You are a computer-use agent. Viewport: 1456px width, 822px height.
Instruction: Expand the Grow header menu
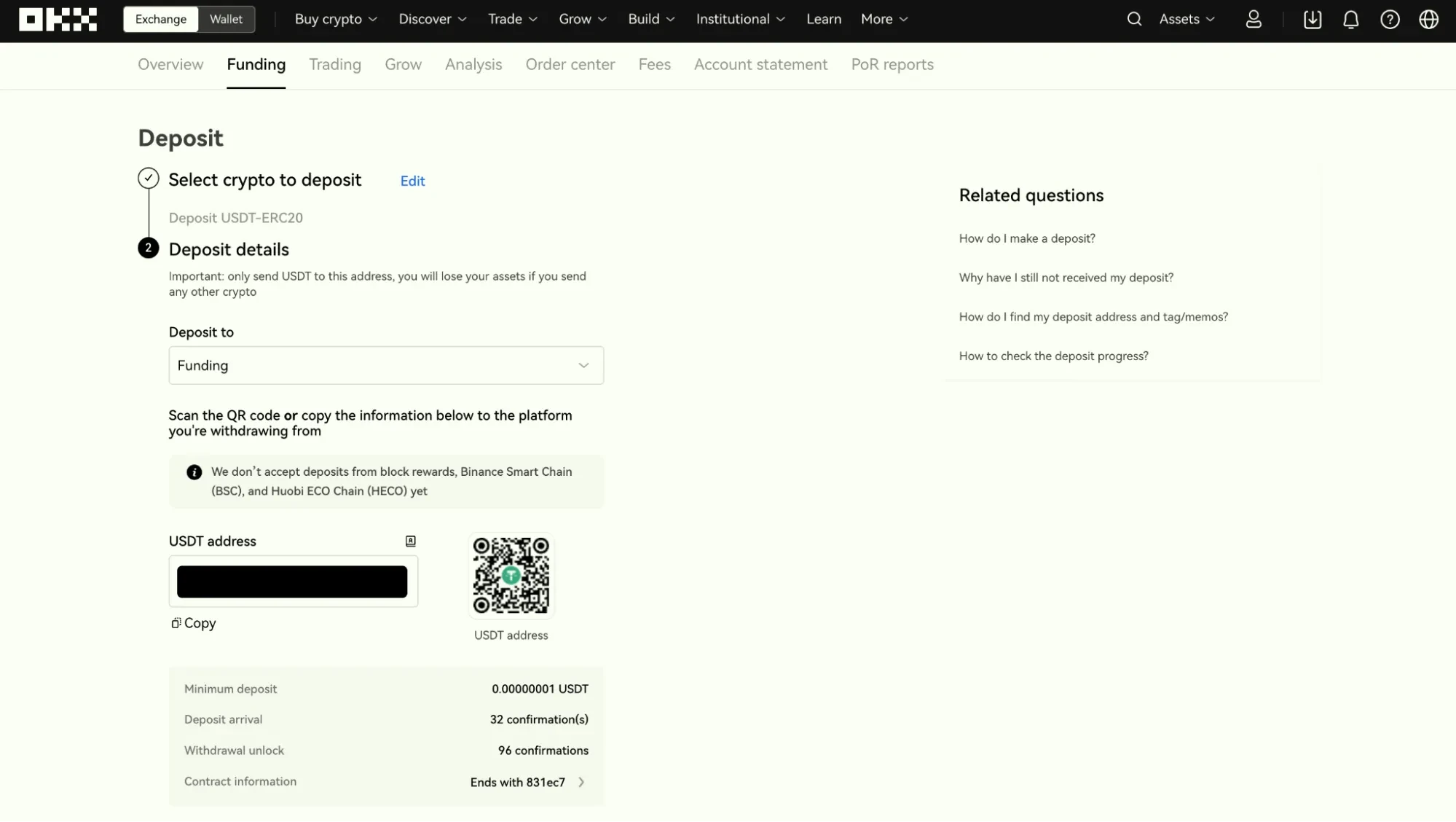(x=583, y=20)
